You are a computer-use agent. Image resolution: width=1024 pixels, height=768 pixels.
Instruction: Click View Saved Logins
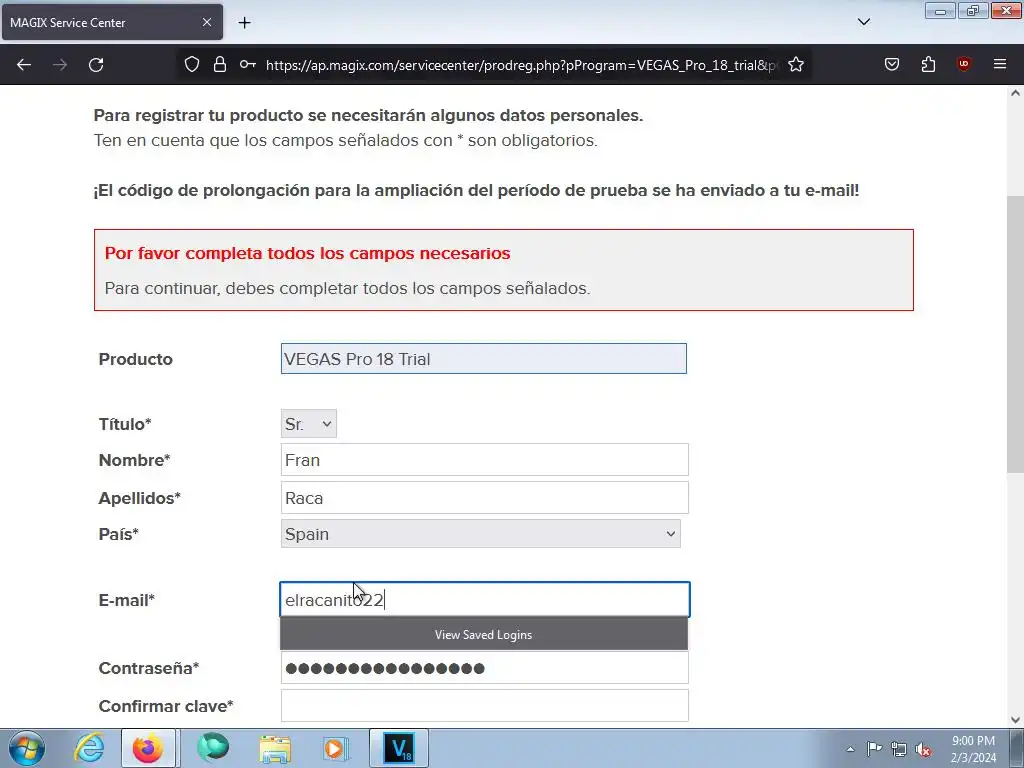click(483, 634)
